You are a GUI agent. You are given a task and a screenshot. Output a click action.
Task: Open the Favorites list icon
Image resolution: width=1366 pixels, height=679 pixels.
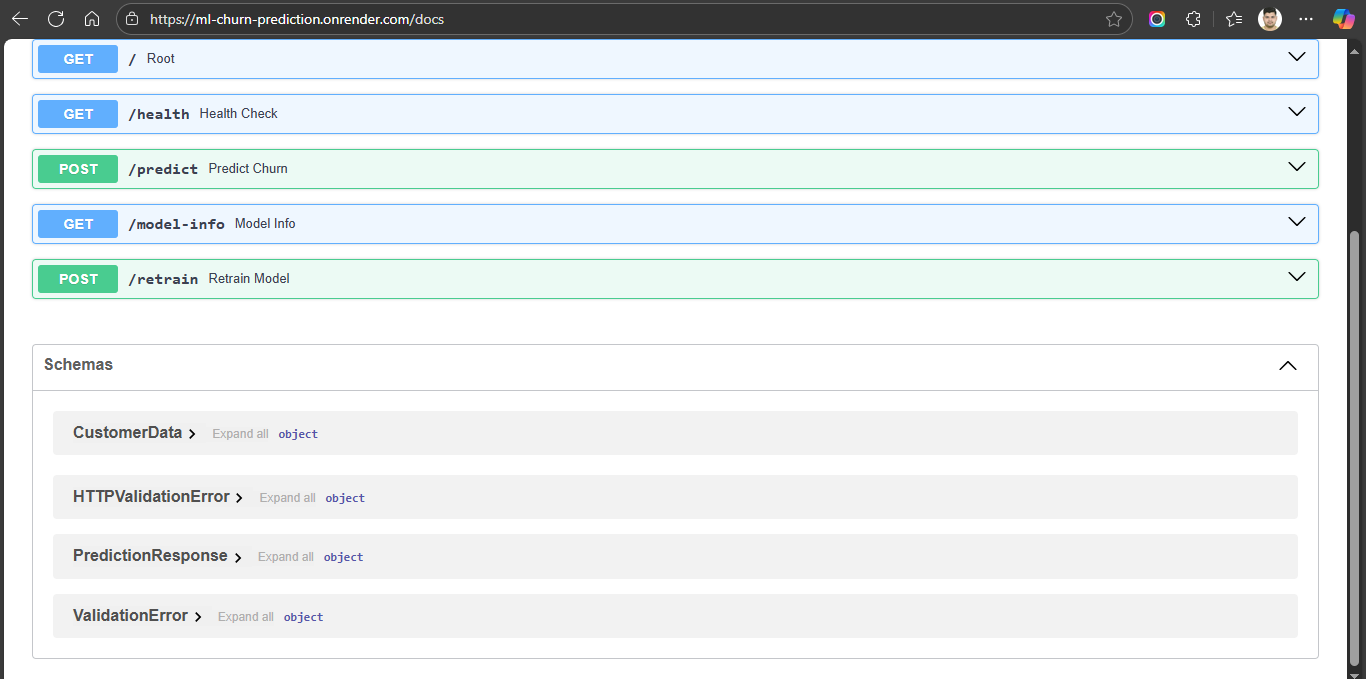pos(1234,19)
